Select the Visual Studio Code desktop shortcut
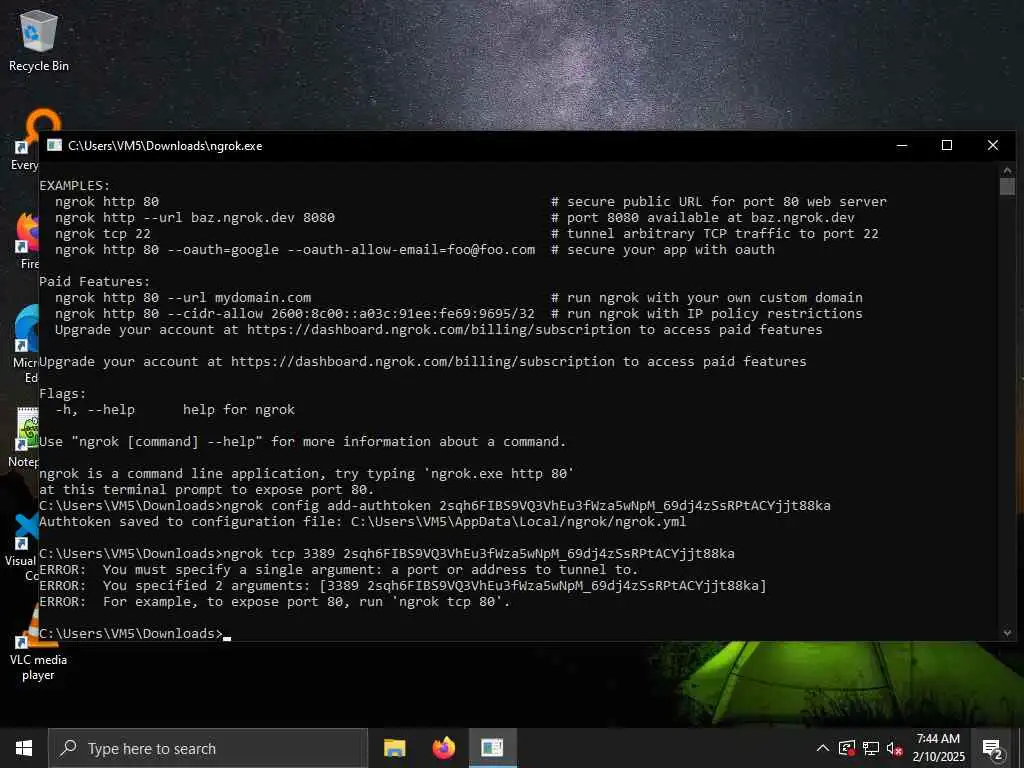Screen dimensions: 1024x768 pos(22,547)
